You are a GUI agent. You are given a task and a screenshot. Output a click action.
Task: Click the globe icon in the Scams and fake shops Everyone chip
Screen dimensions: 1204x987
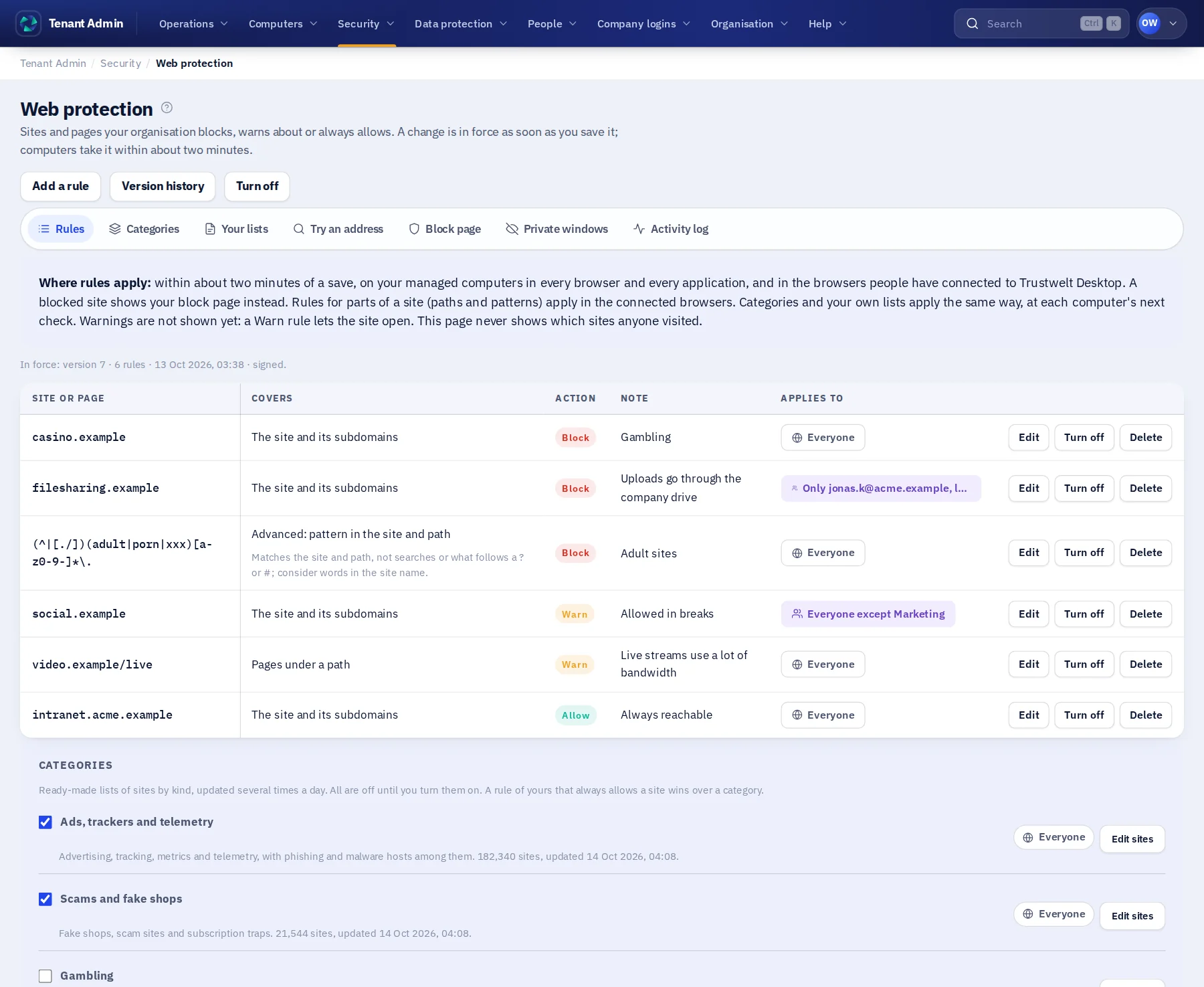click(x=1028, y=914)
